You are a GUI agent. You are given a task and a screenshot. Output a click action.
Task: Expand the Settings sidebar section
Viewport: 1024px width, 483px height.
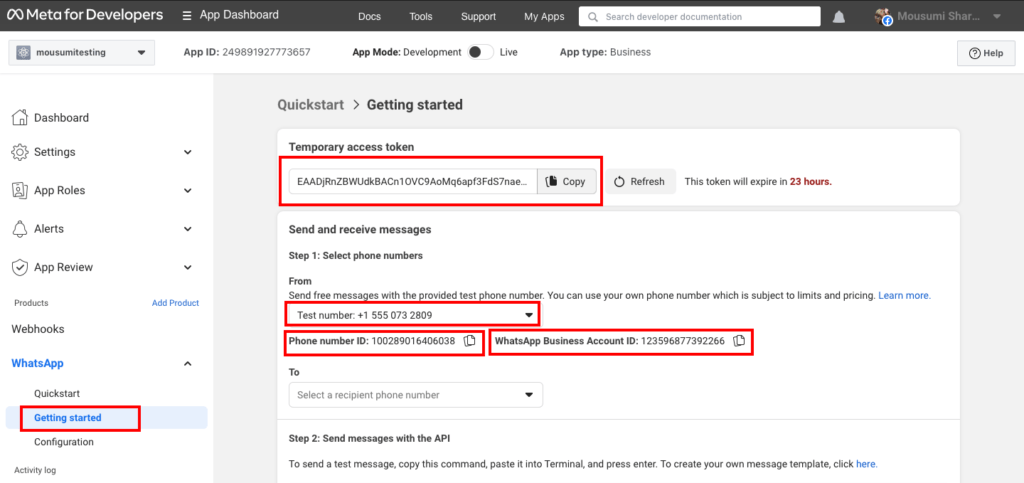[x=188, y=152]
